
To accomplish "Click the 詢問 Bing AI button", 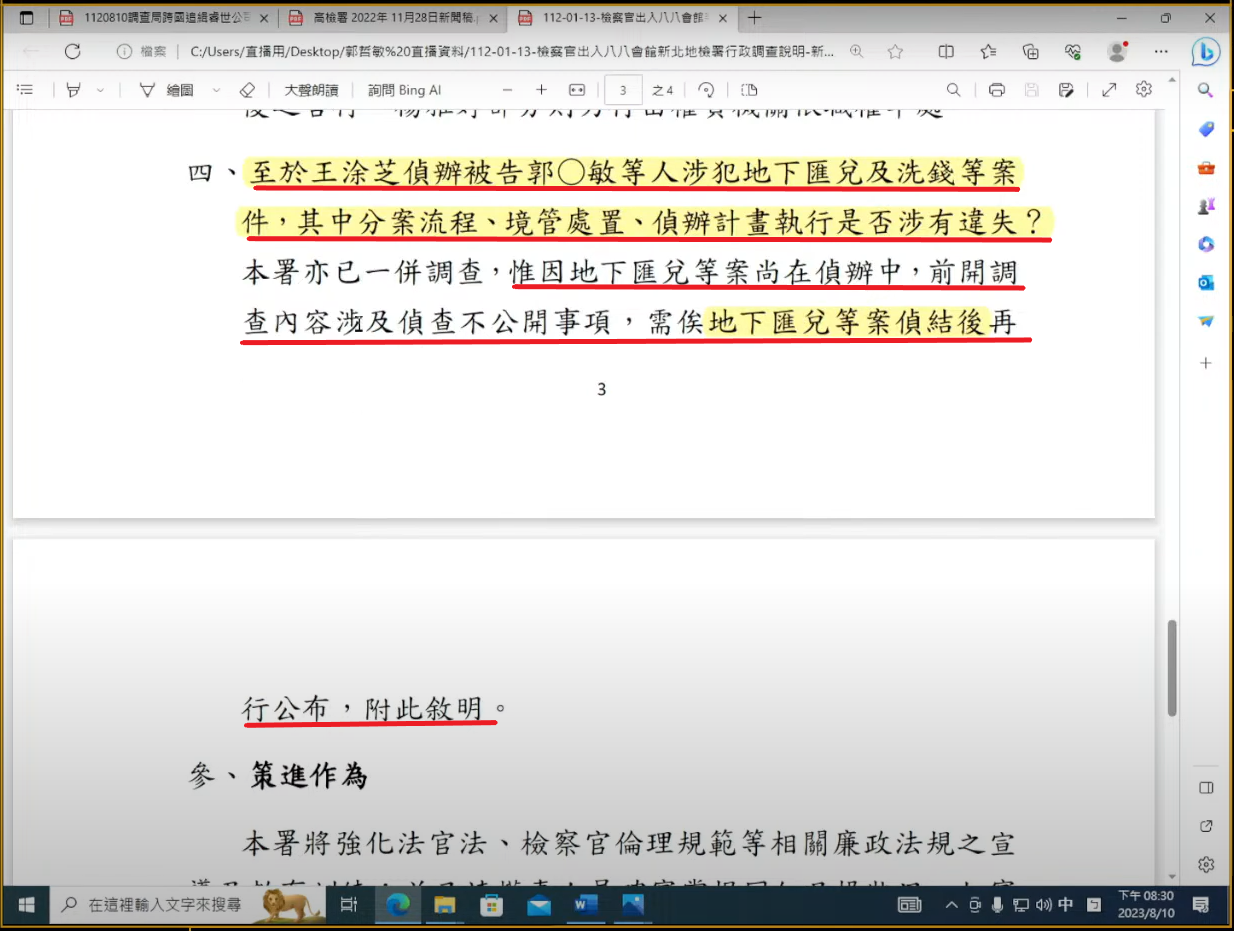I will click(404, 90).
